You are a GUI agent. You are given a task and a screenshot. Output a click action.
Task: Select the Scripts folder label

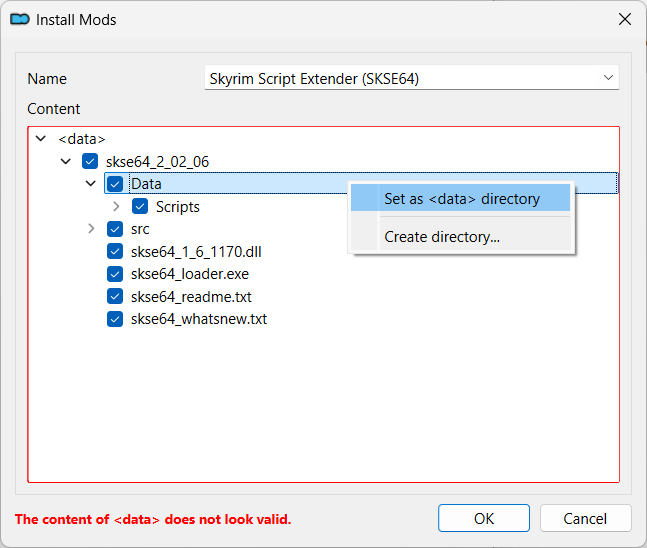point(177,207)
